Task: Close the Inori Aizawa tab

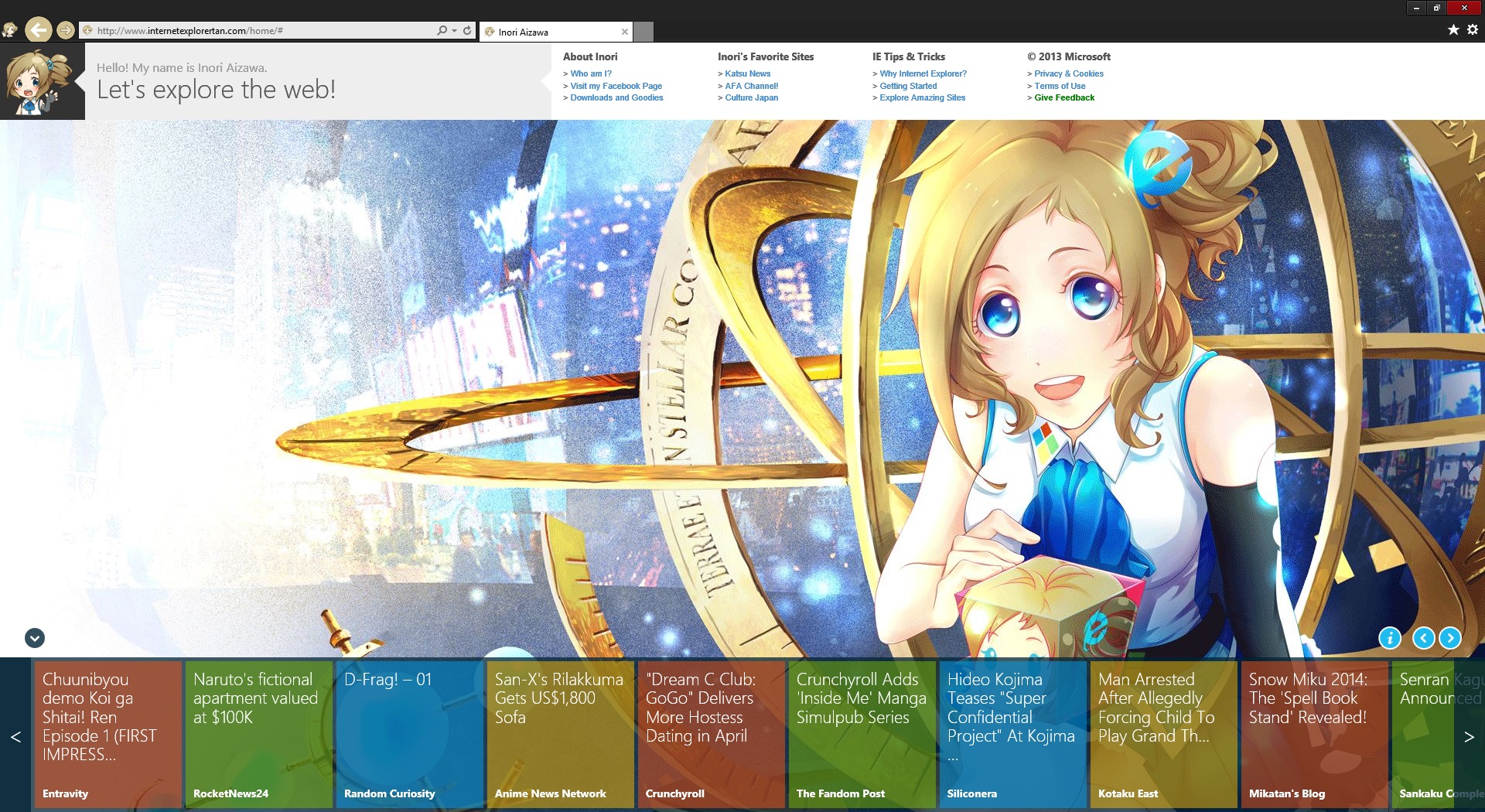Action: 625,32
